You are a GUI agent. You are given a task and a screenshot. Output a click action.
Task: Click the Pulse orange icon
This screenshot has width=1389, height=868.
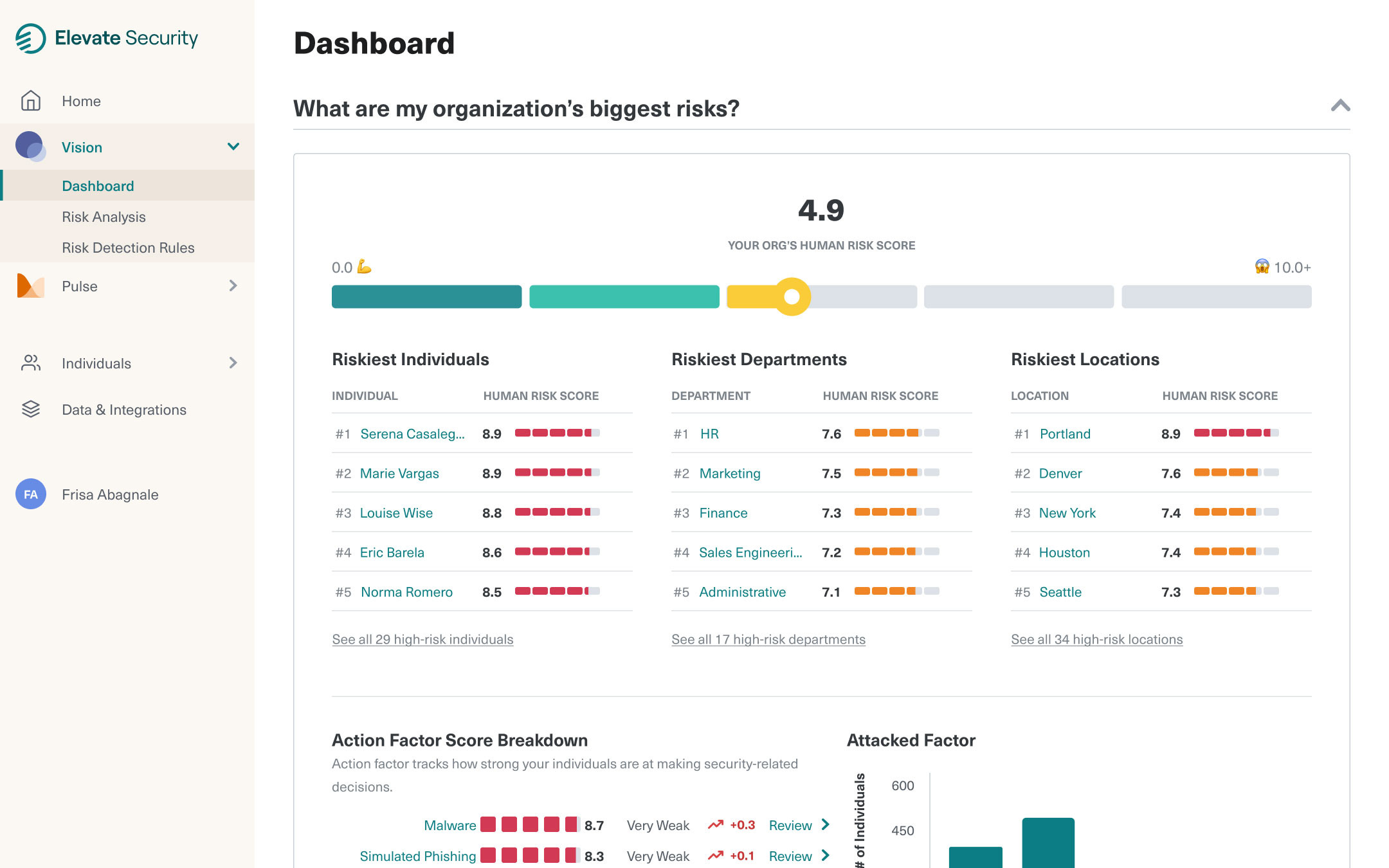point(30,286)
